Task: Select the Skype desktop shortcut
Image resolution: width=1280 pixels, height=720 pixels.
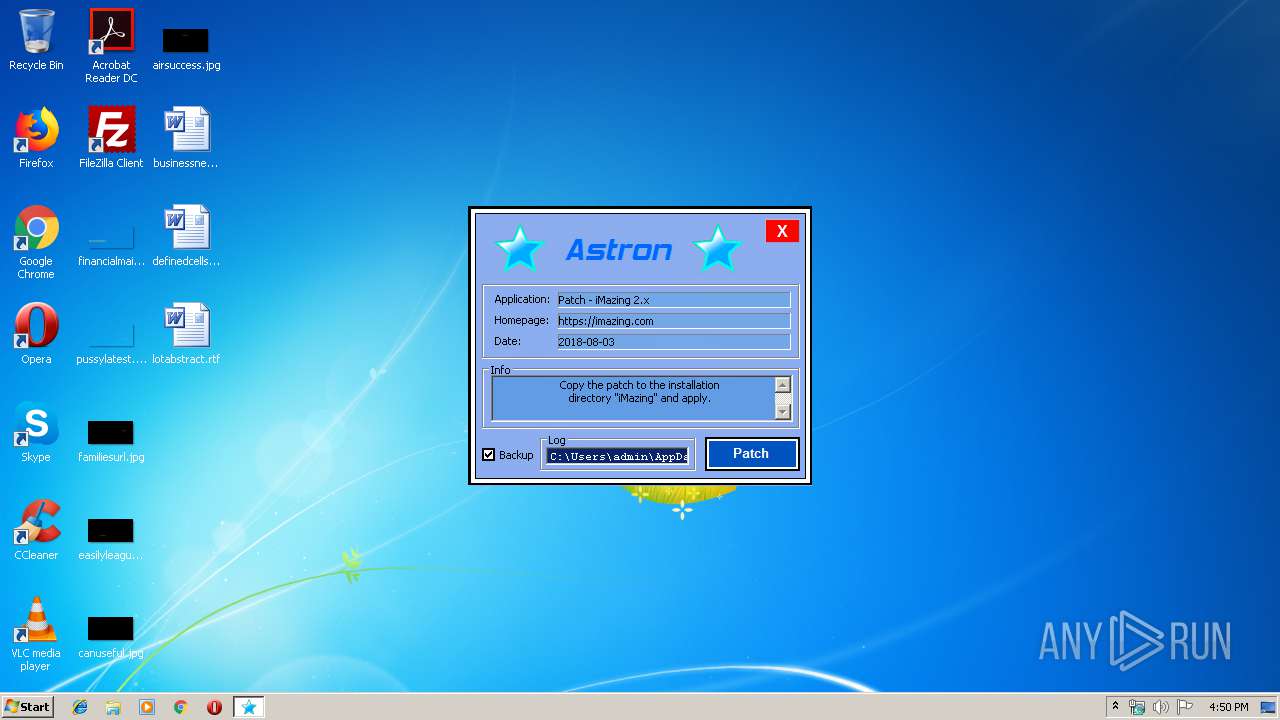Action: (36, 432)
